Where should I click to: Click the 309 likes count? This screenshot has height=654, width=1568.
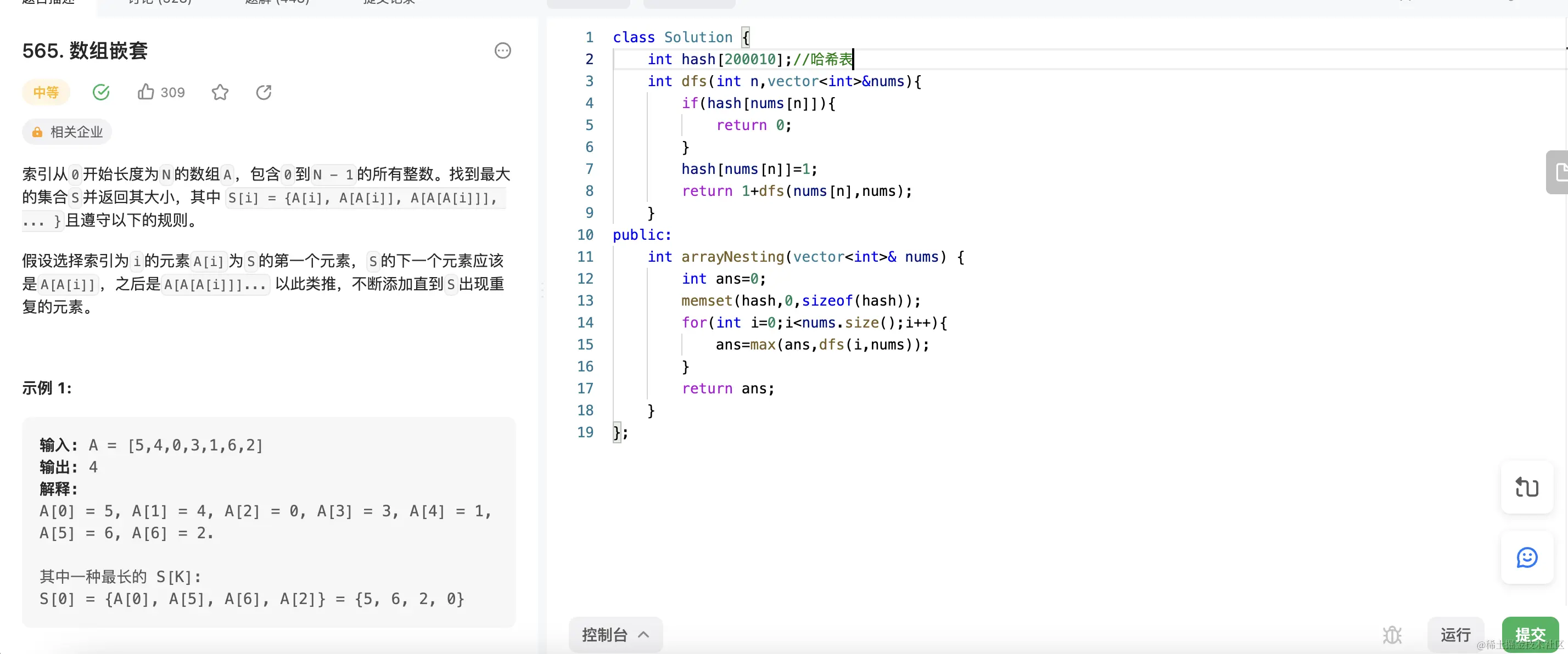point(172,93)
